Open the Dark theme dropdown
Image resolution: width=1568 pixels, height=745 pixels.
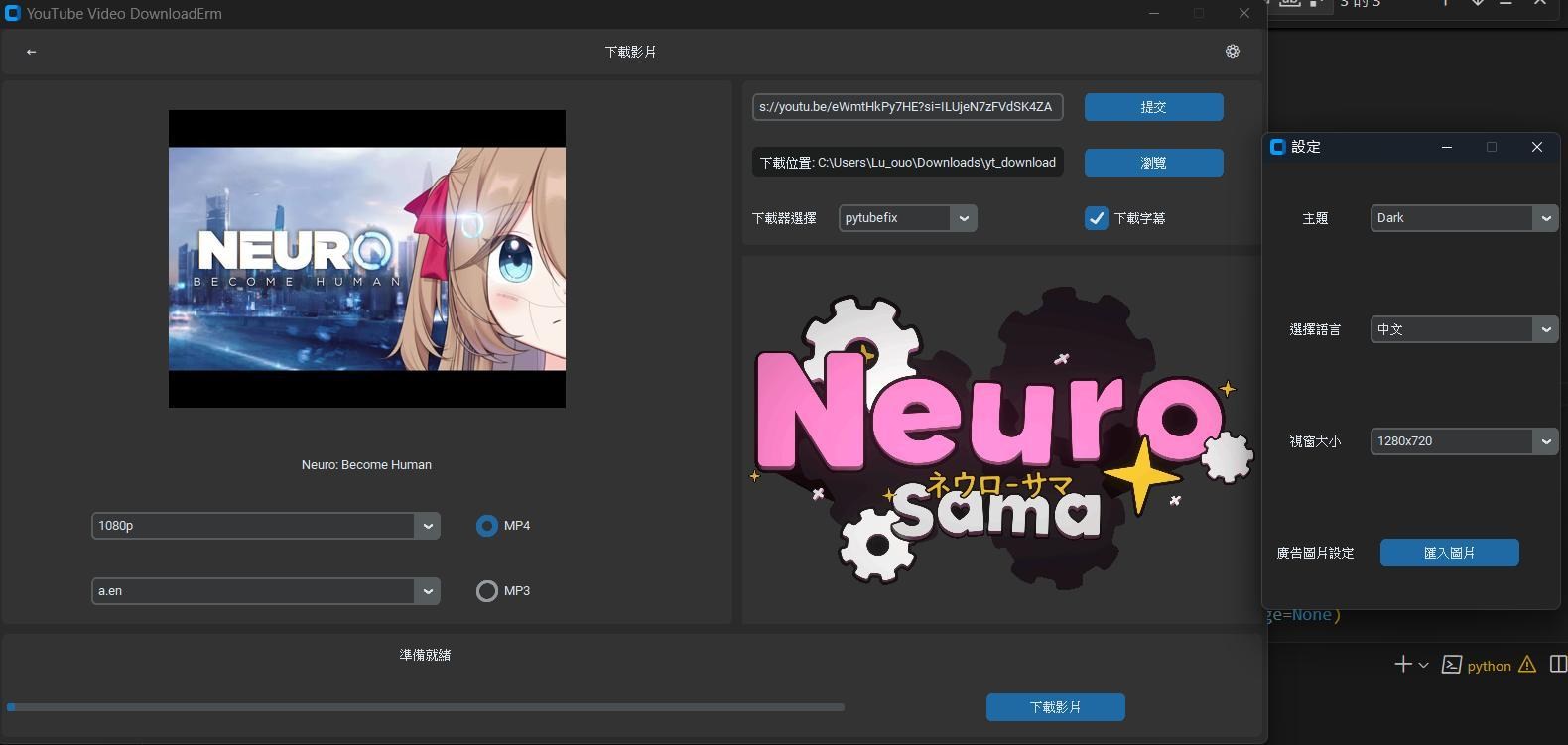coord(1463,218)
